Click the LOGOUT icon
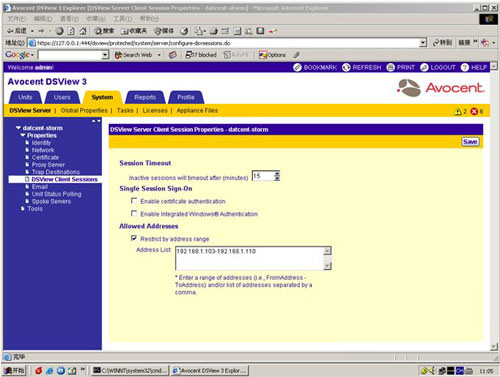Viewport: 500px width, 377px height. point(424,67)
